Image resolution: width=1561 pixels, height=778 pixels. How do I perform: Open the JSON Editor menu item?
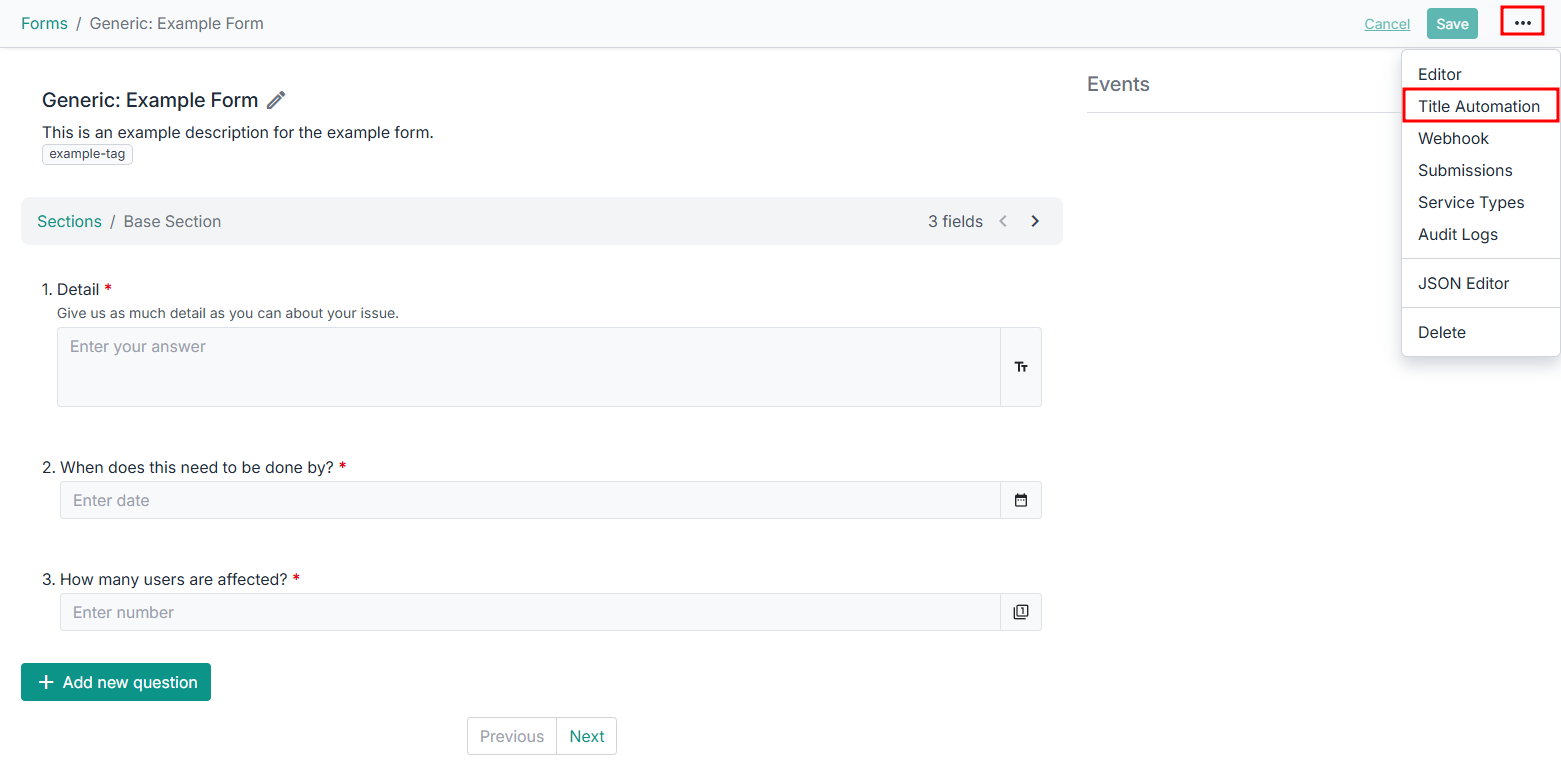(1463, 283)
